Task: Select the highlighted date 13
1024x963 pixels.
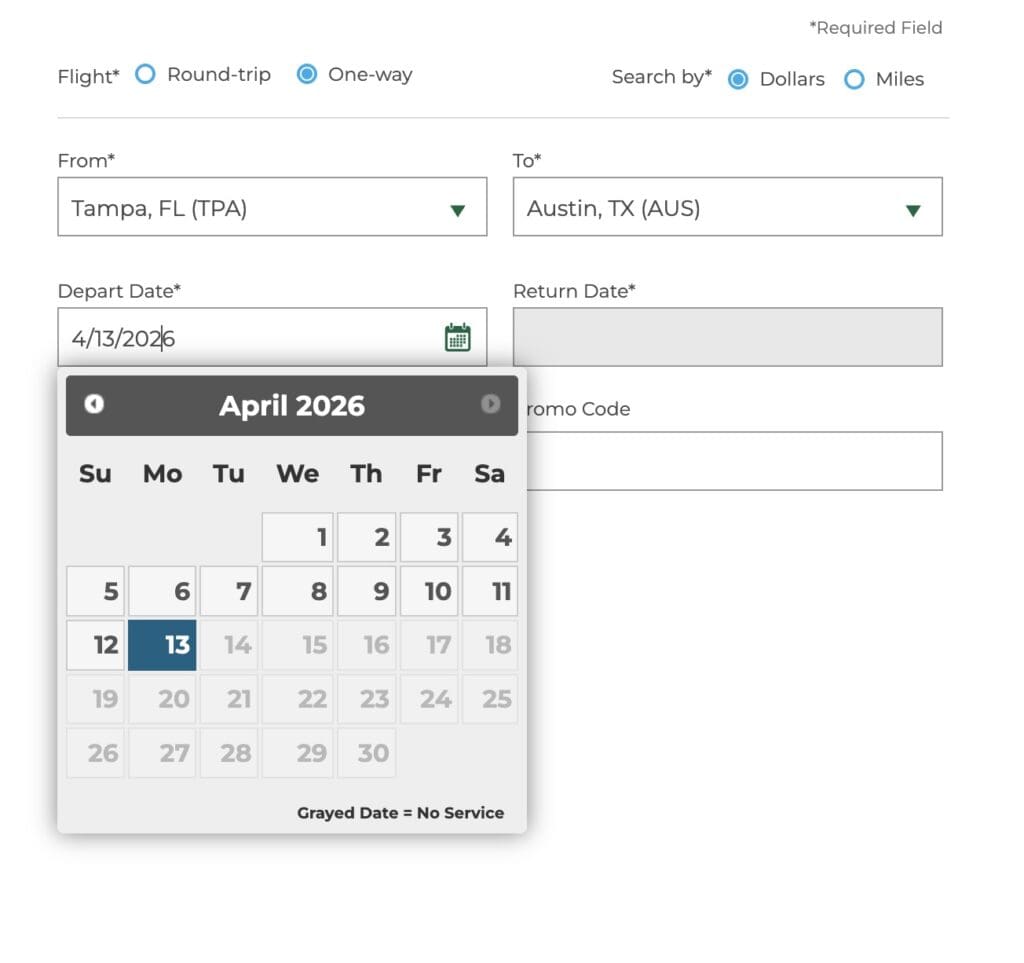Action: point(161,645)
